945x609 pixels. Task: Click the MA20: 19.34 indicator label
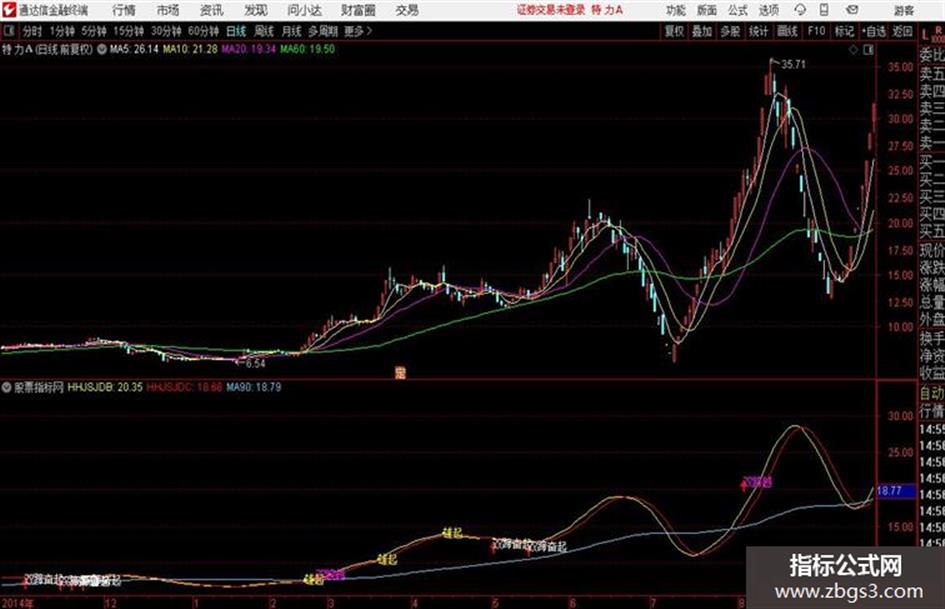(248, 49)
